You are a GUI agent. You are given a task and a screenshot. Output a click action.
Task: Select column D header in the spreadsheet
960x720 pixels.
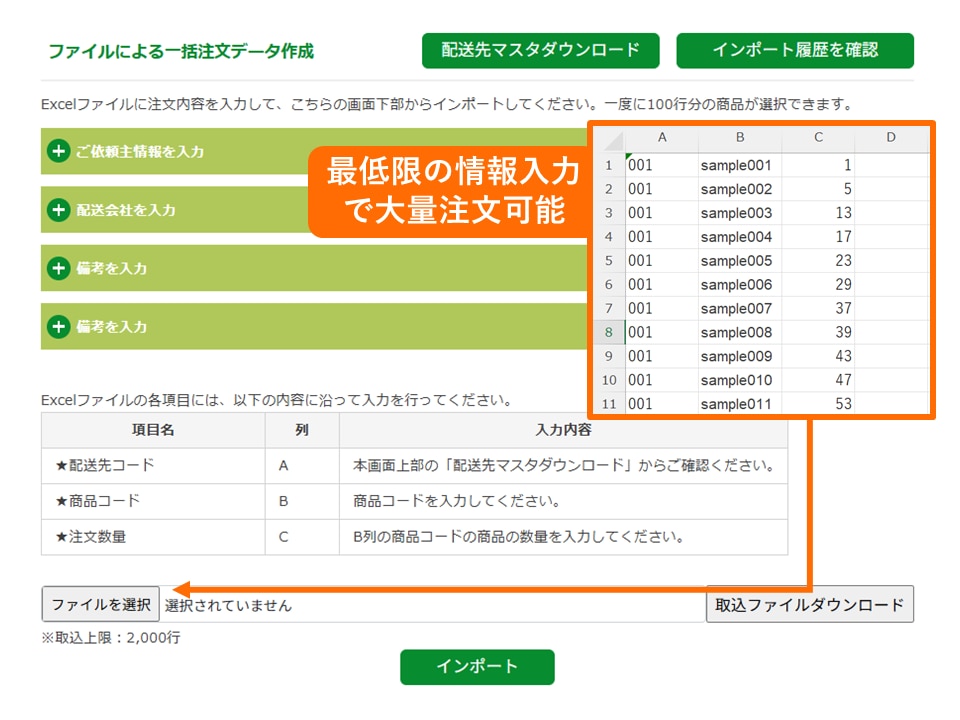pyautogui.click(x=890, y=138)
